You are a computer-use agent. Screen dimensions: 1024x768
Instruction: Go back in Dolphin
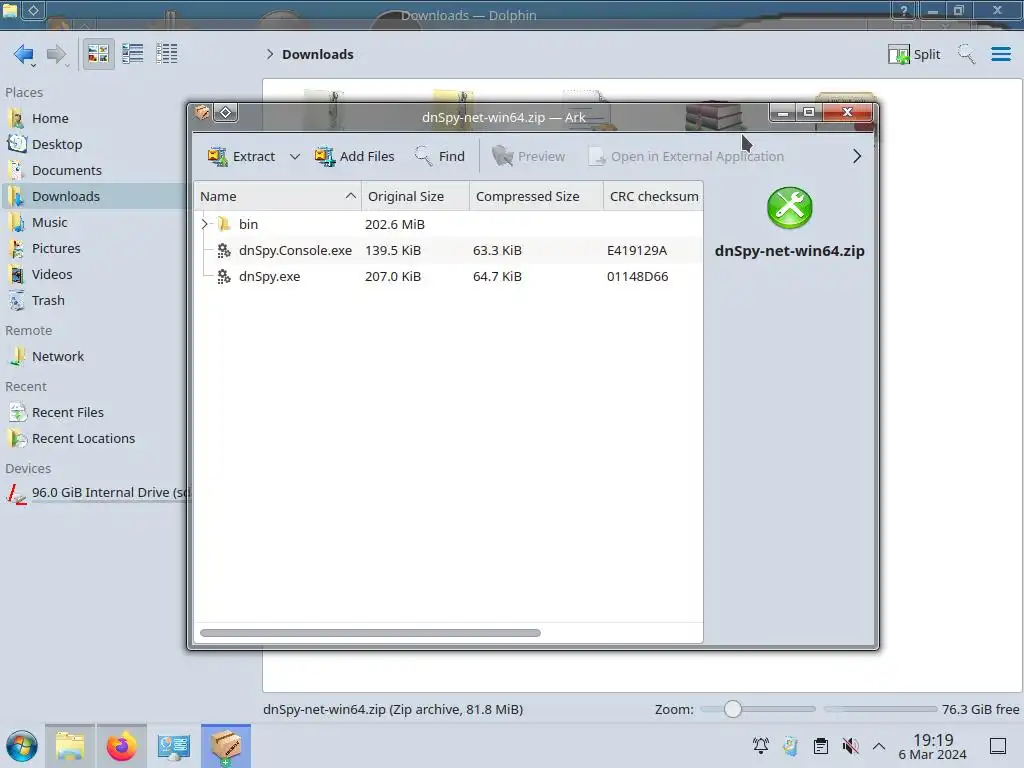click(24, 54)
